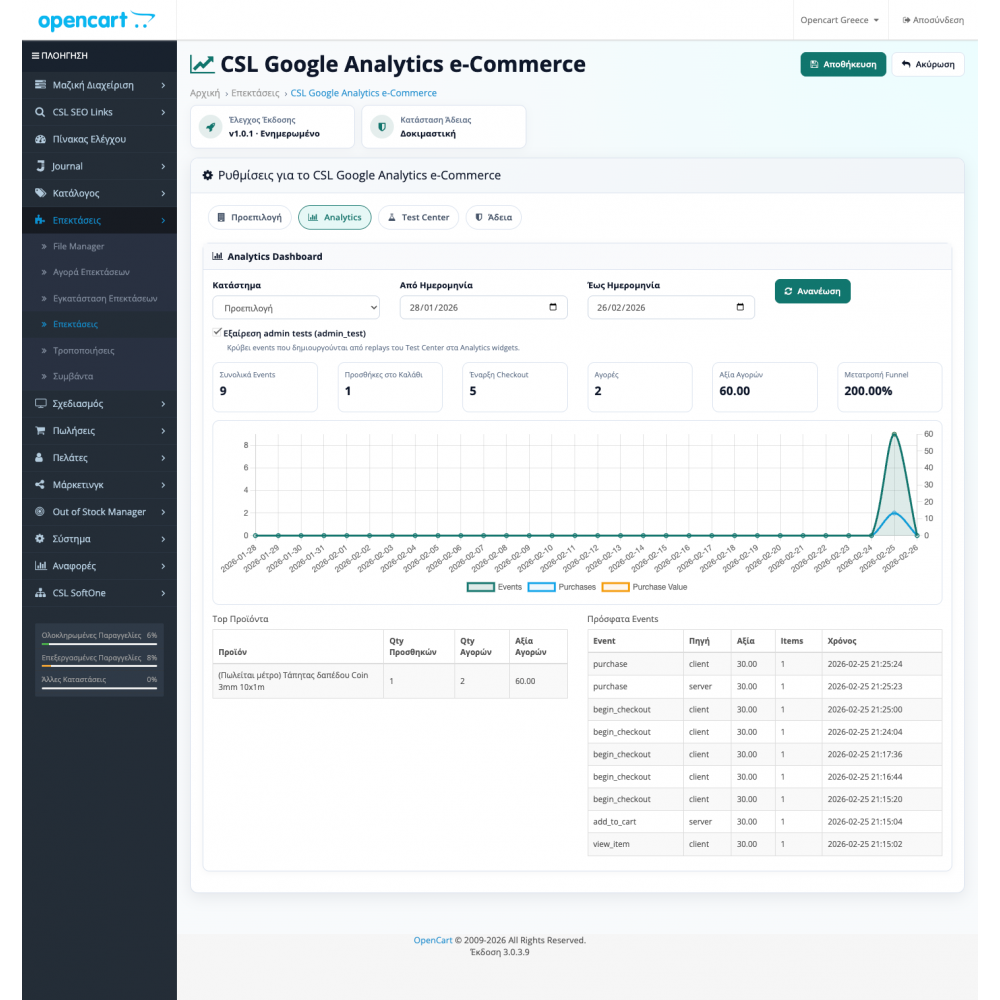The width and height of the screenshot is (1000, 1000).
Task: Click the Σχεδιασμός monitor icon
Action: (40, 404)
